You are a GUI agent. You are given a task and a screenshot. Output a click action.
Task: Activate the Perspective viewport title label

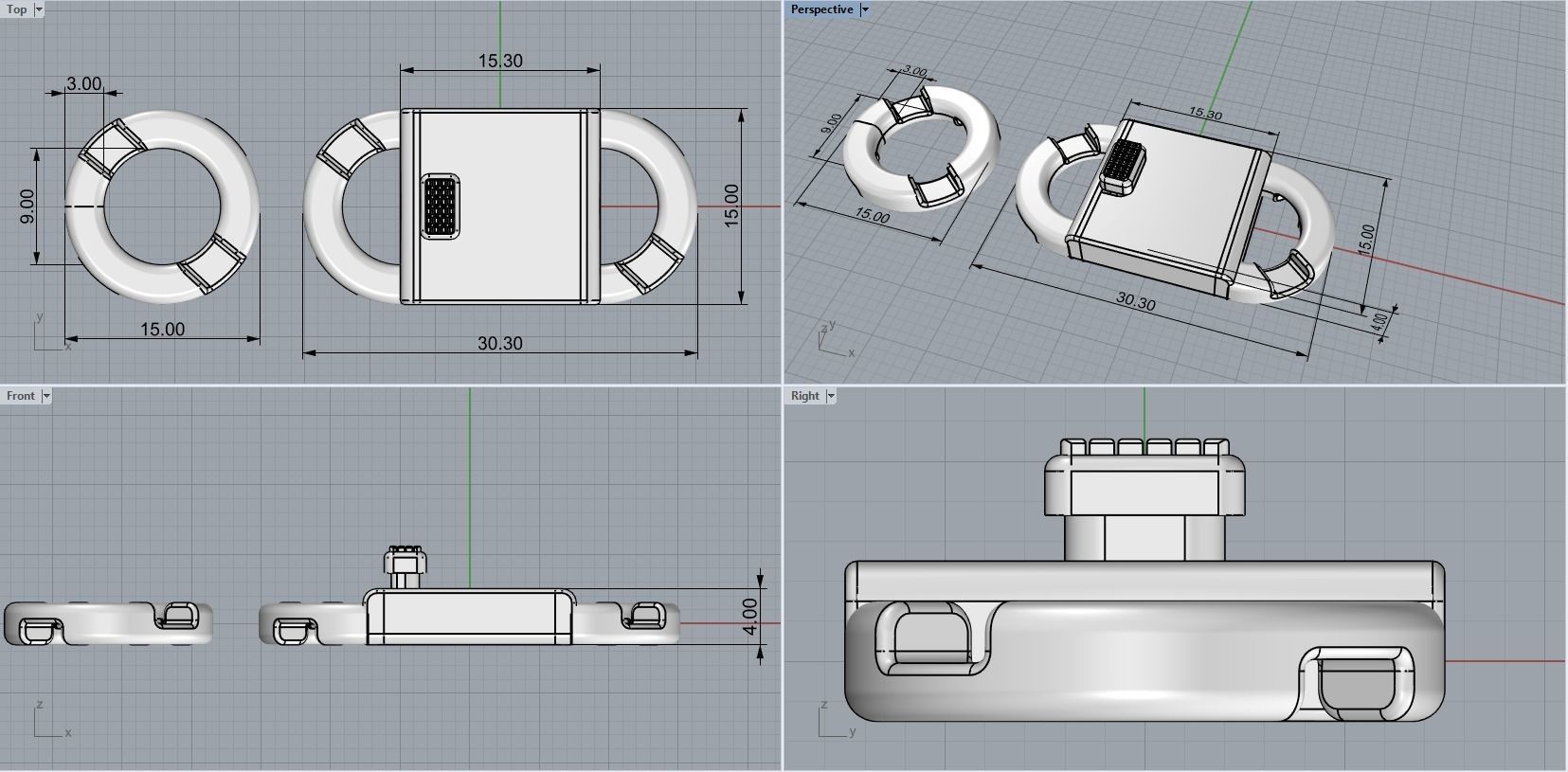coord(822,9)
